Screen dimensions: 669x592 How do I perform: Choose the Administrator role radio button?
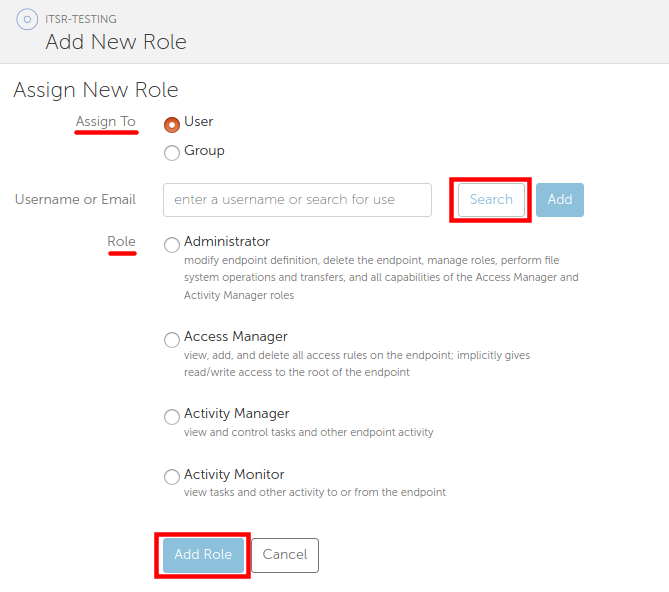[x=172, y=245]
